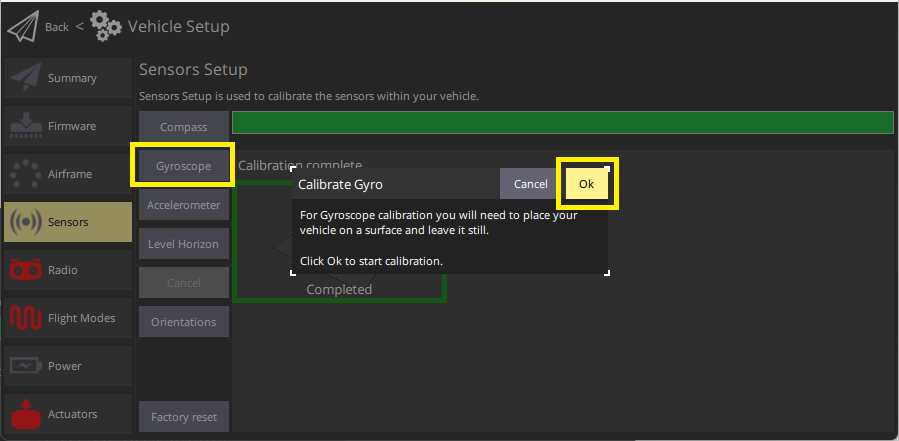Open the Orientations settings
Screen dimensions: 899x441
(183, 322)
